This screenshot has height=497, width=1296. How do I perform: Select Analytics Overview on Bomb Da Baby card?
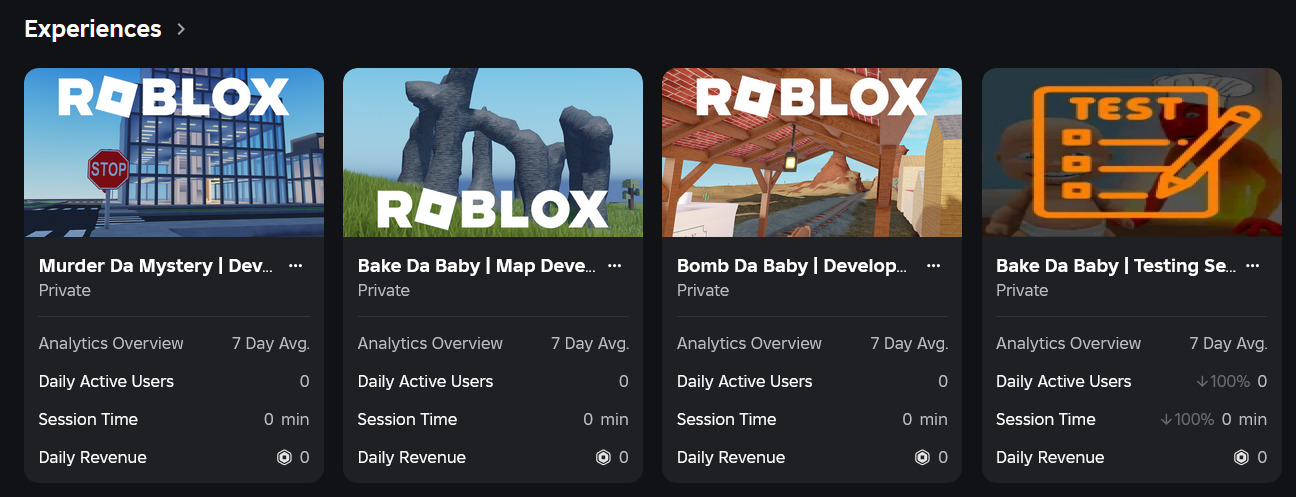click(x=749, y=343)
